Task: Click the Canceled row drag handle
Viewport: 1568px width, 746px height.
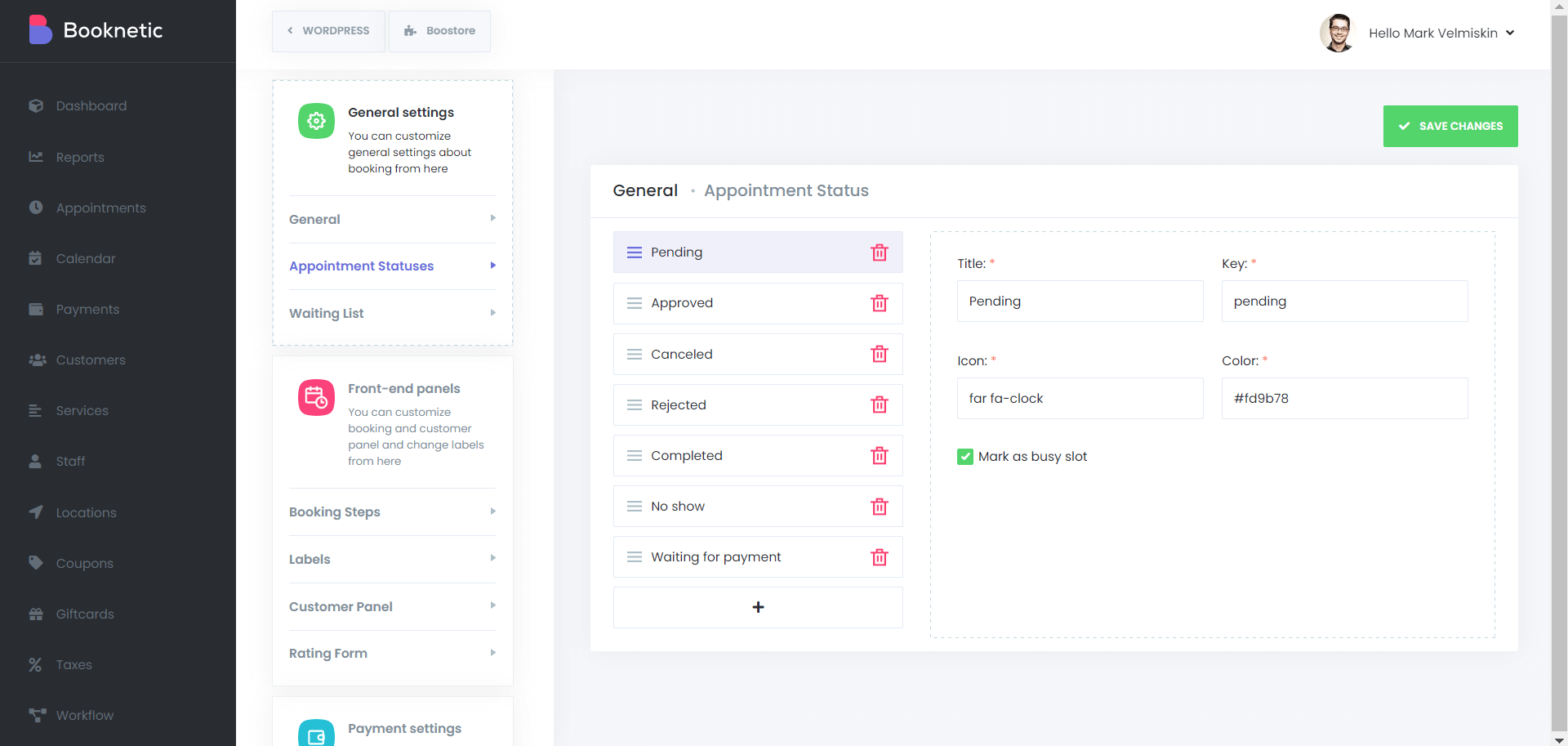Action: pyautogui.click(x=635, y=354)
